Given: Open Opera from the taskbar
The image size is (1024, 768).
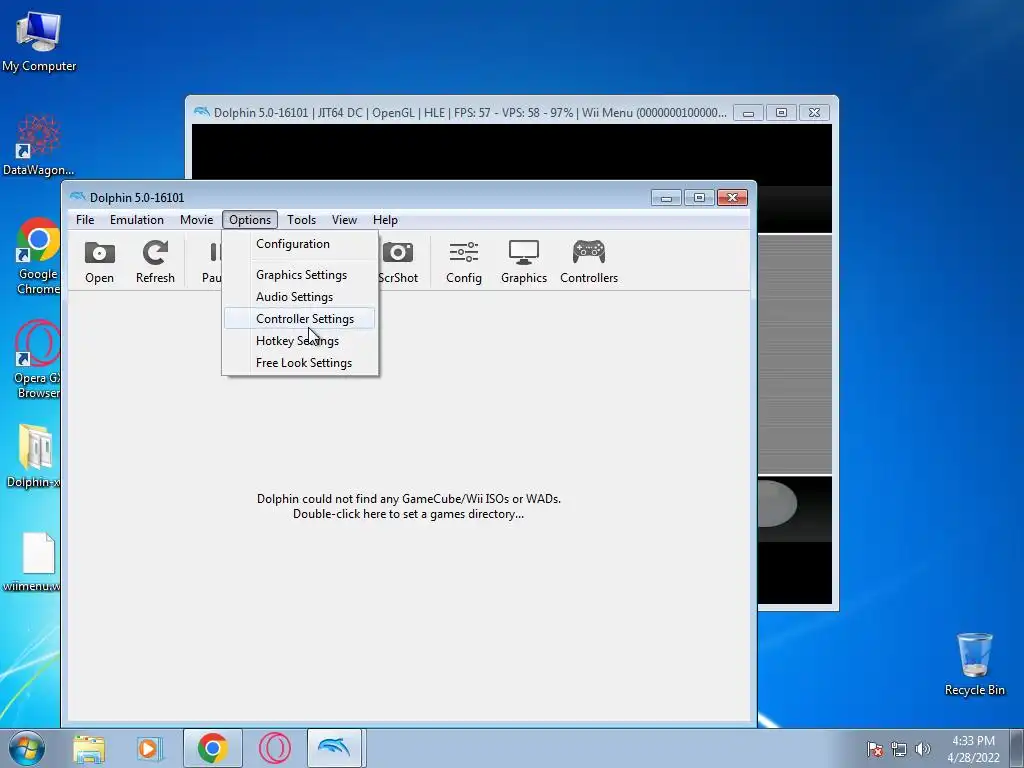Looking at the screenshot, I should click(x=274, y=748).
